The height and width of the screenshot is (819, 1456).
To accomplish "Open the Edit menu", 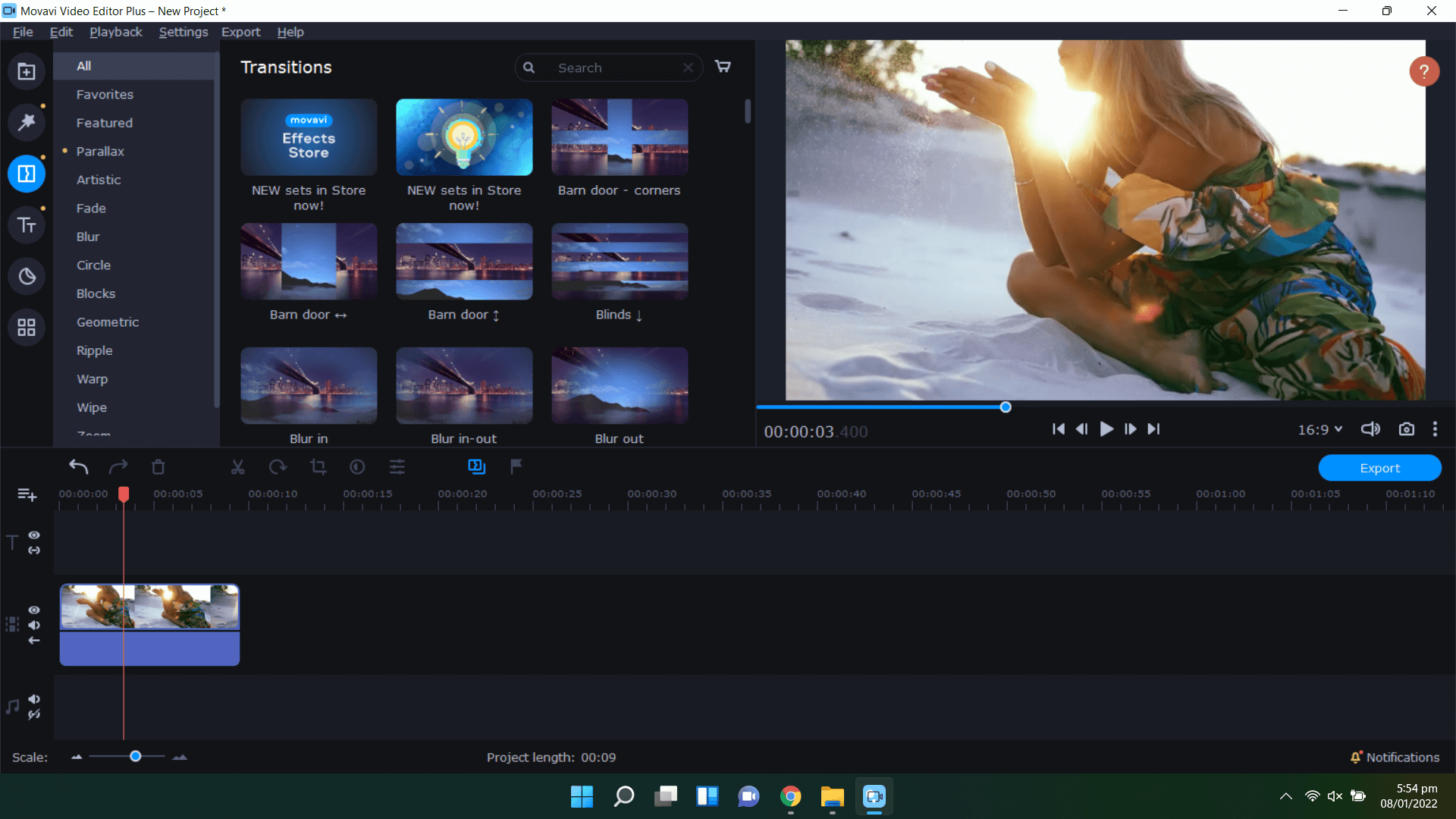I will coord(61,31).
